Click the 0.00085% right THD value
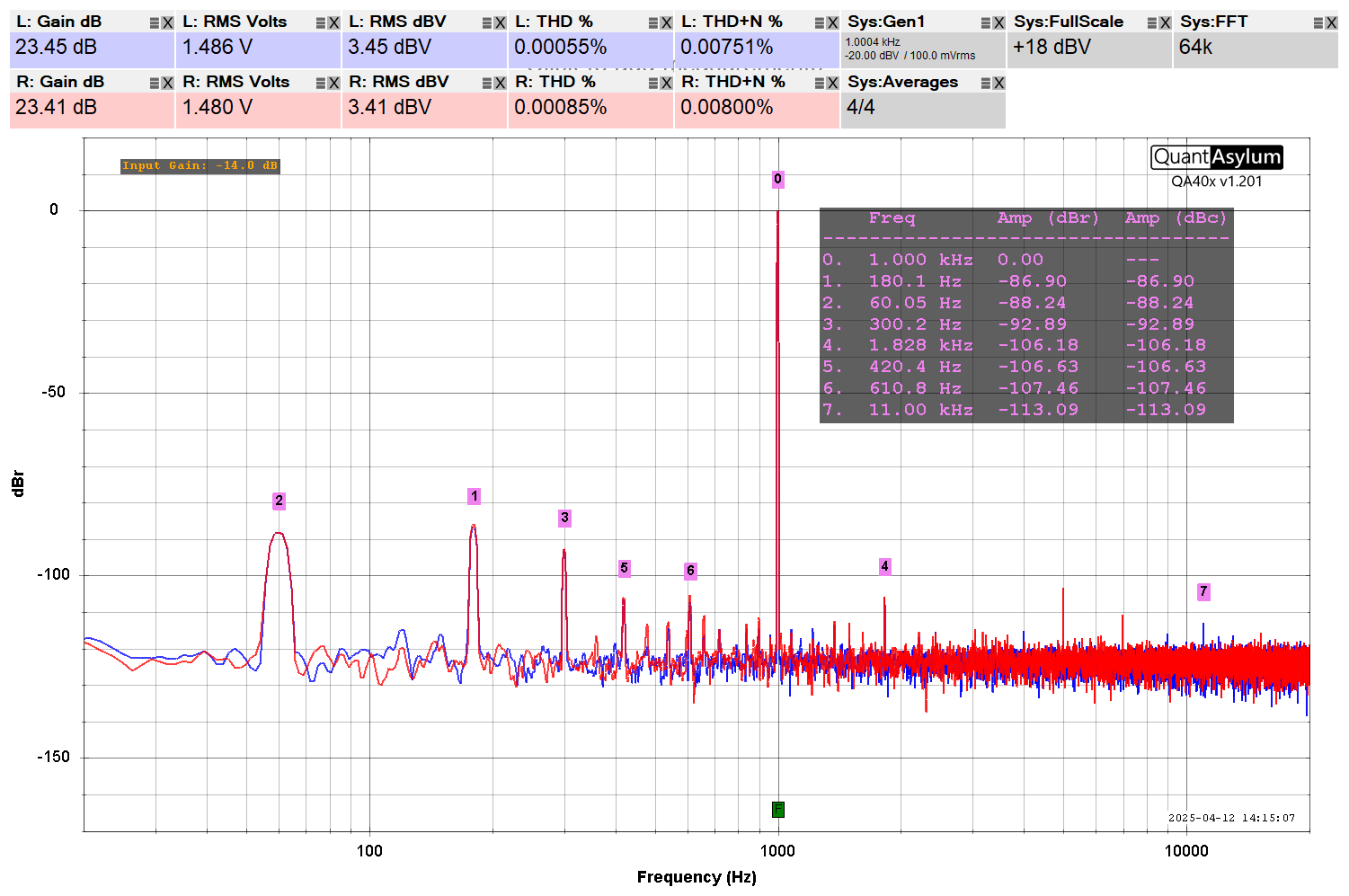 point(561,107)
